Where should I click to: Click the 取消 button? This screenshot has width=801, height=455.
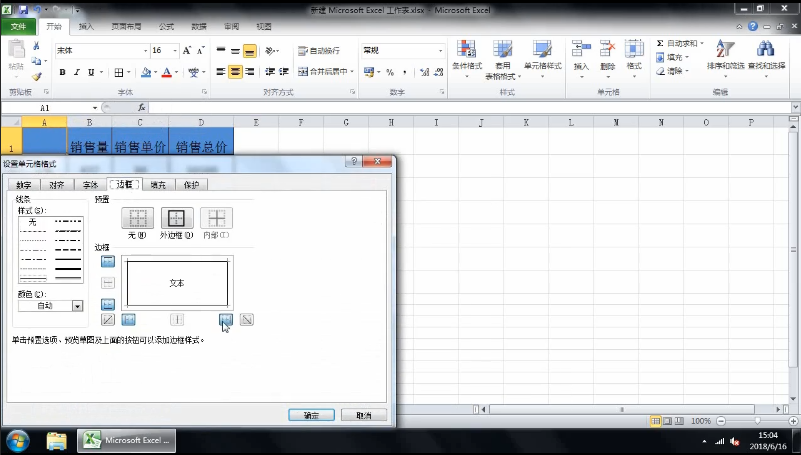pos(363,414)
